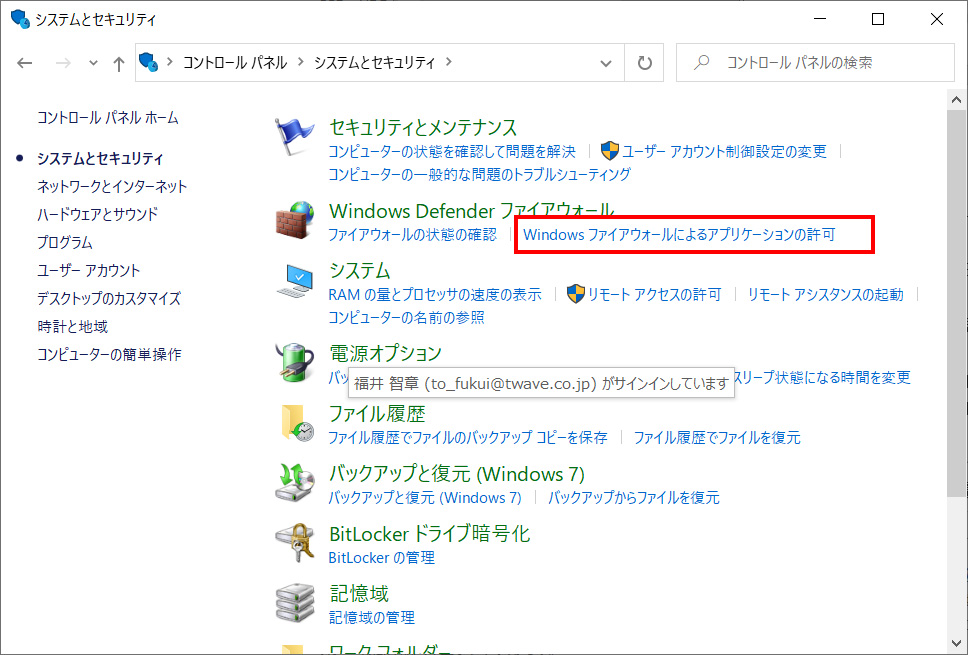Open 時計と地域 category
This screenshot has width=968, height=655.
[72, 326]
